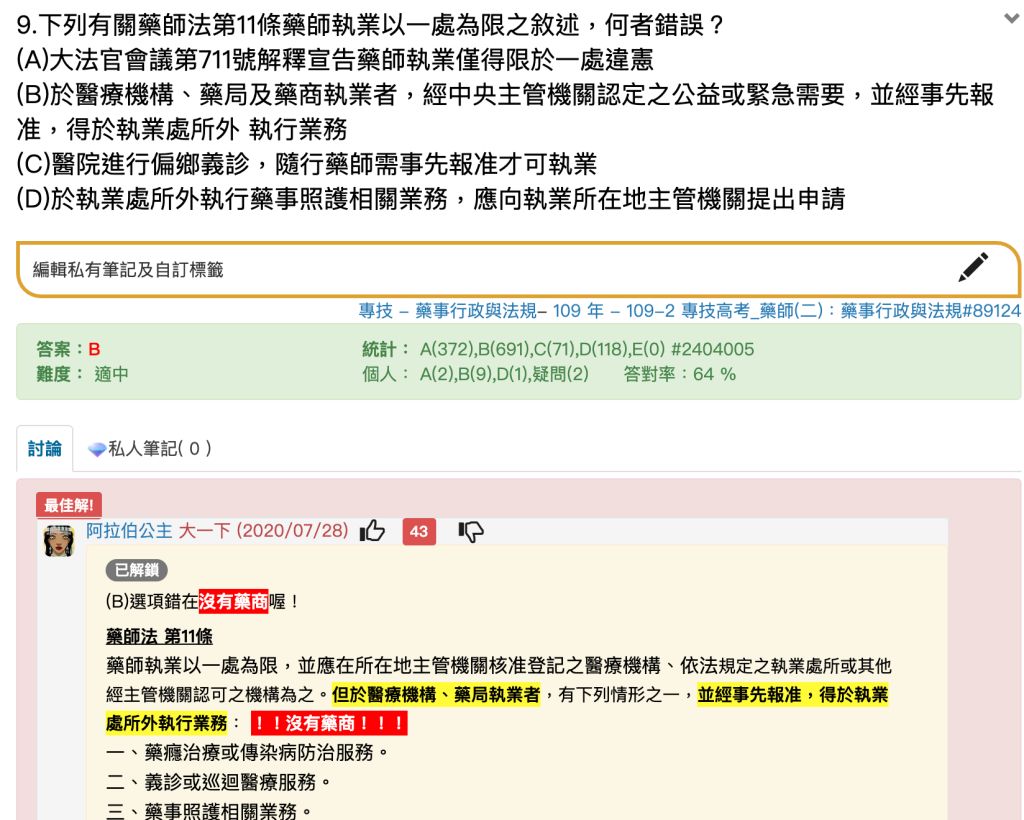Screen dimensions: 1024x820
Task: Open the 阿拉伯公主 user profile link
Action: pyautogui.click(x=129, y=531)
